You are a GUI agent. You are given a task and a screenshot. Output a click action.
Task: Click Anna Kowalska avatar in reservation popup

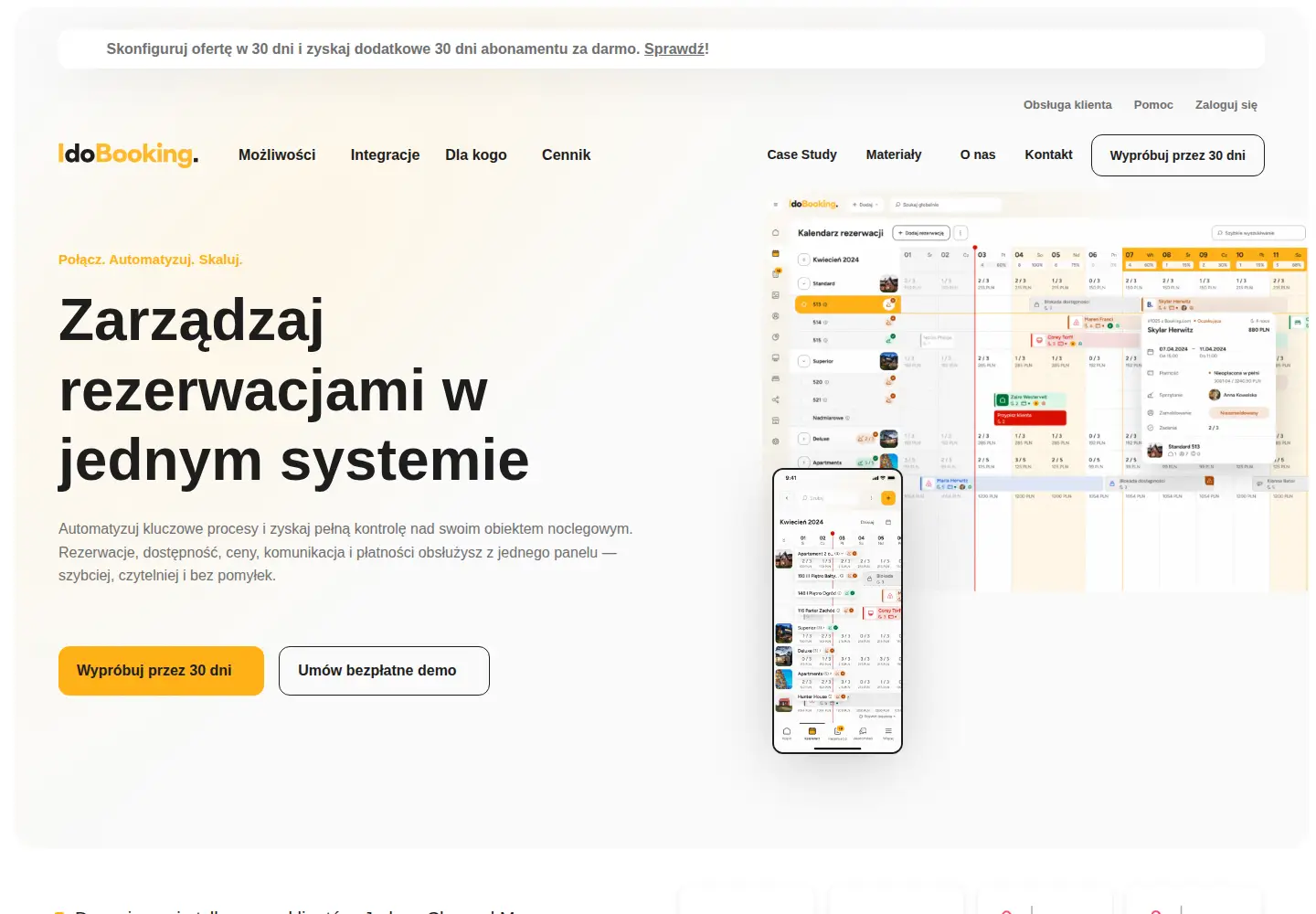pos(1215,395)
